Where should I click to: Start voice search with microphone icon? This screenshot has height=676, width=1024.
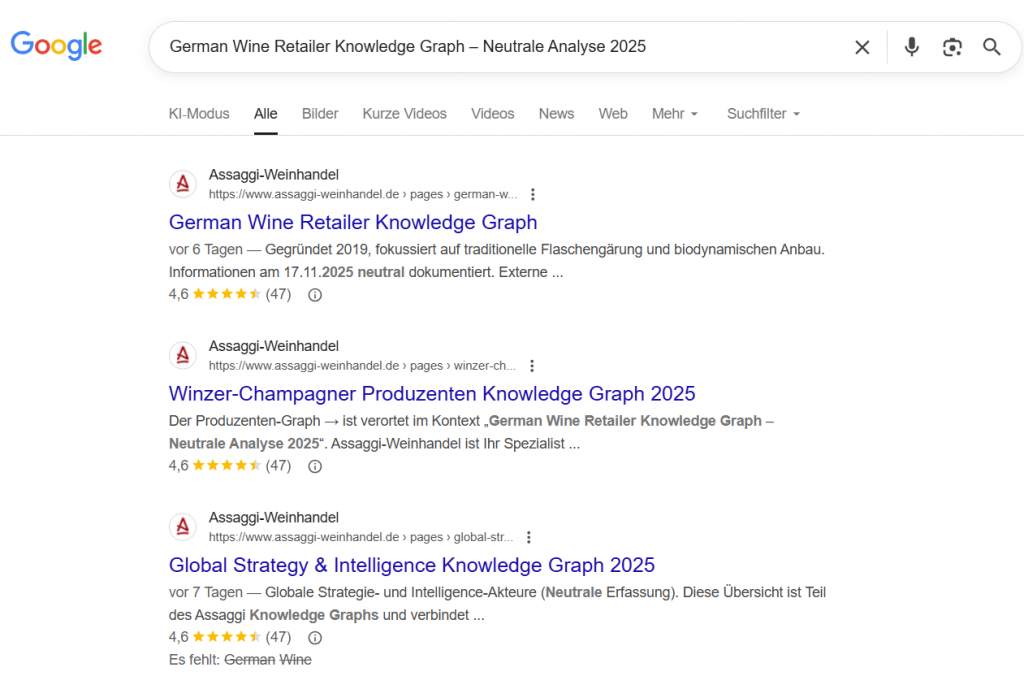(x=911, y=47)
